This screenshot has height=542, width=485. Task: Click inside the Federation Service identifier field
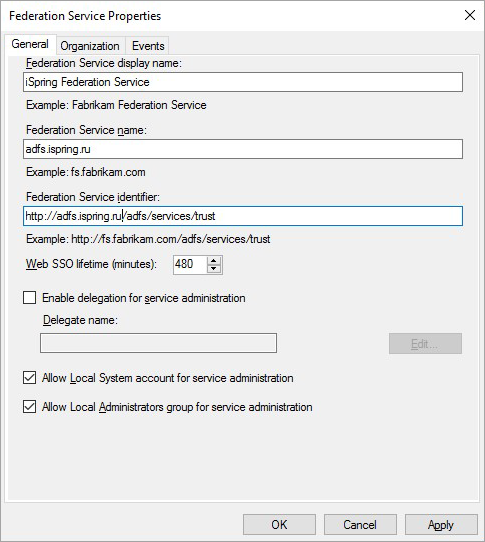click(x=243, y=216)
